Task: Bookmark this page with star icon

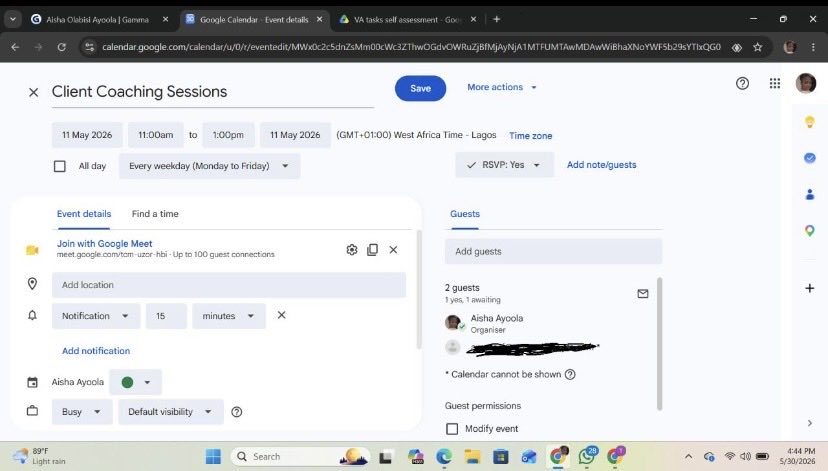Action: click(x=758, y=47)
